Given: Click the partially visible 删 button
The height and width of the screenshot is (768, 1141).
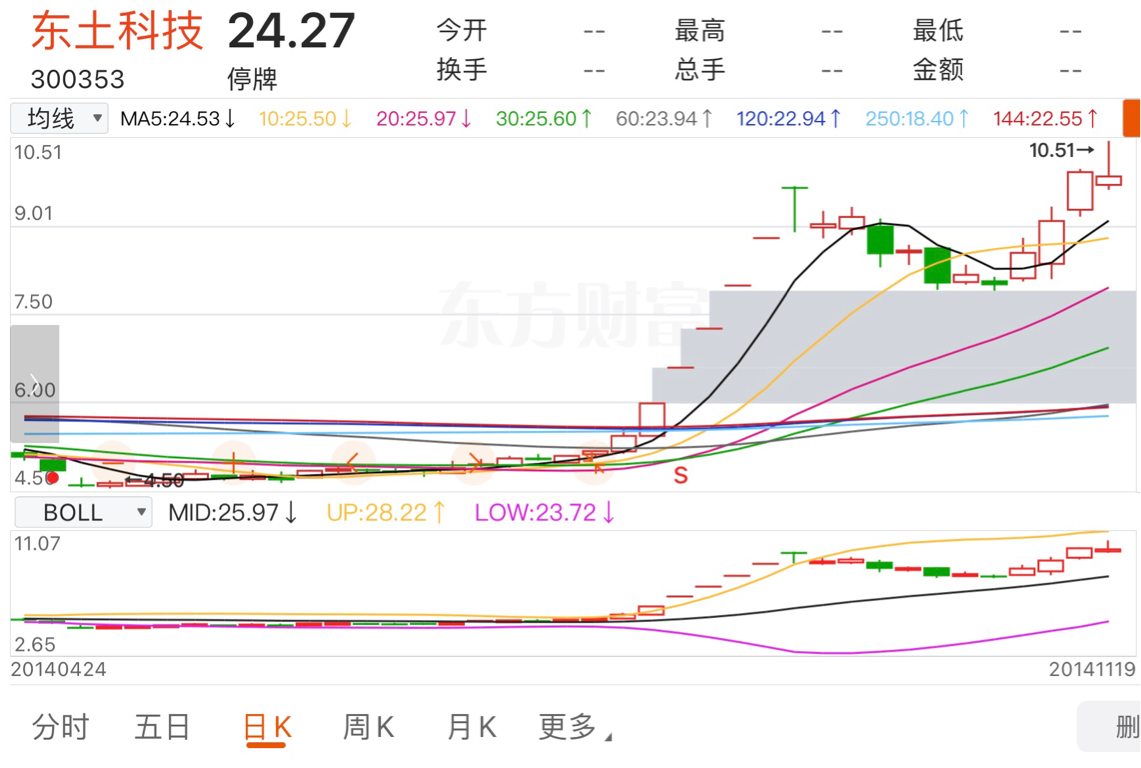Looking at the screenshot, I should 1110,727.
